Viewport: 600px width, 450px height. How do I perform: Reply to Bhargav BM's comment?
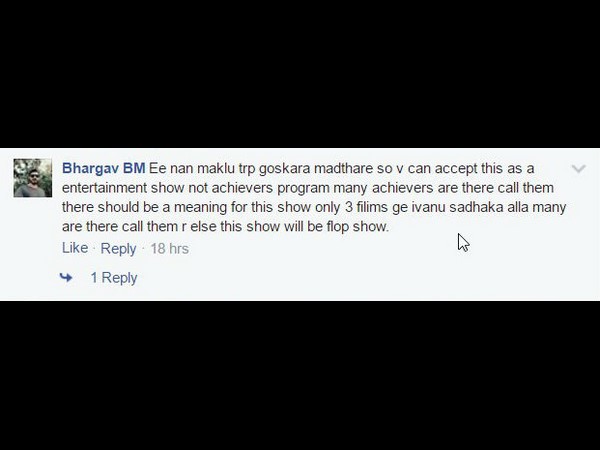118,249
